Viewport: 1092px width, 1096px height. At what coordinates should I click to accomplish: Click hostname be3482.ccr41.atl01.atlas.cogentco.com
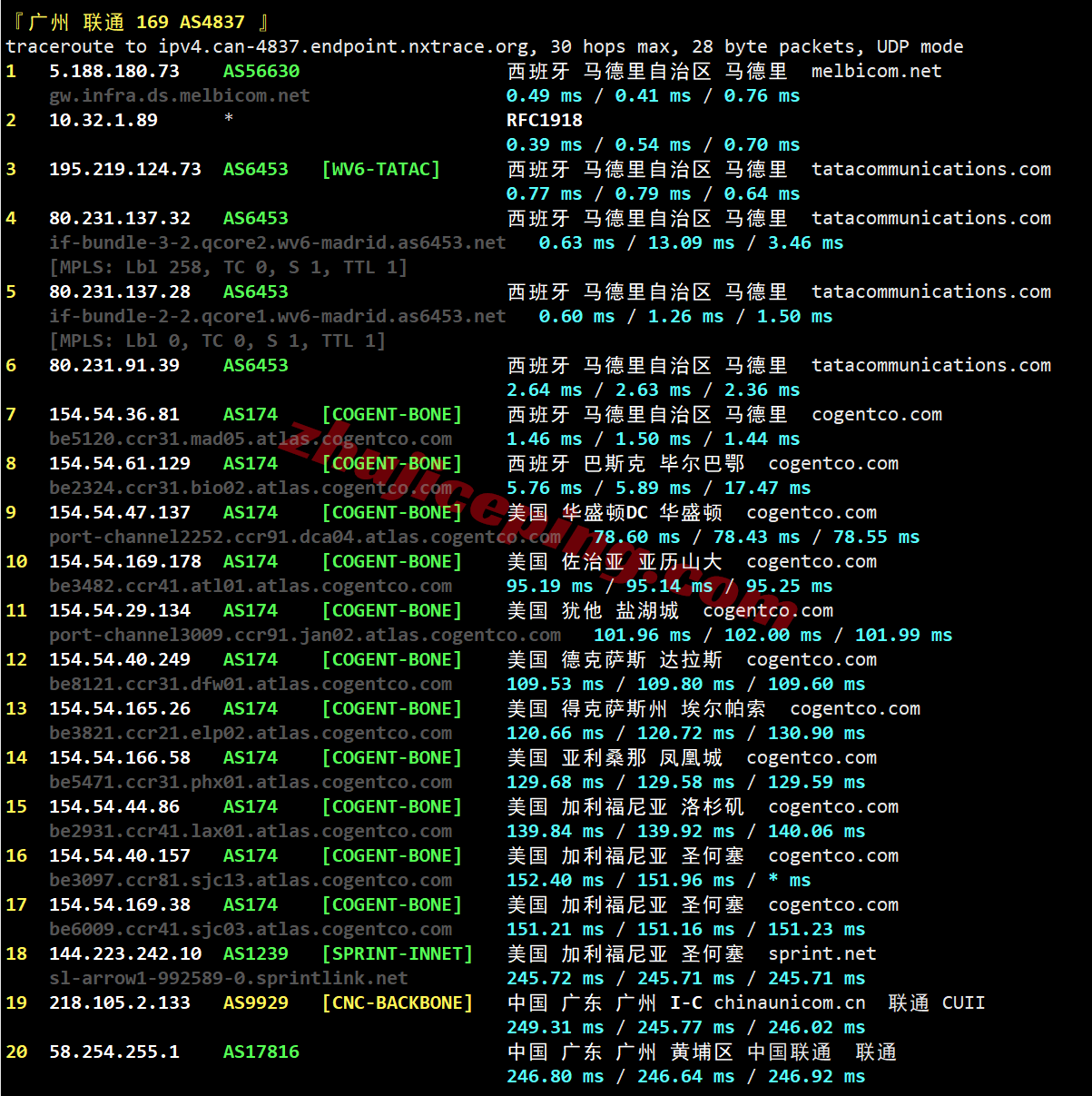pos(251,586)
